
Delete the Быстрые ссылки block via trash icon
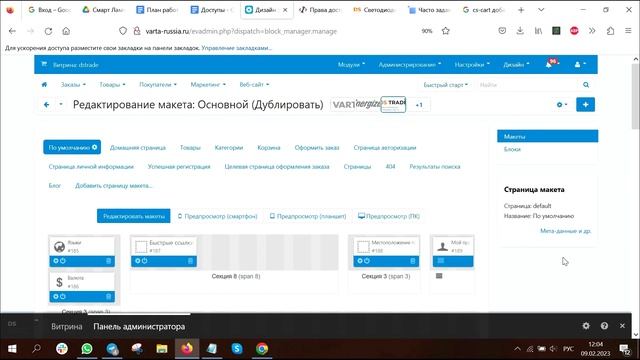click(x=190, y=261)
